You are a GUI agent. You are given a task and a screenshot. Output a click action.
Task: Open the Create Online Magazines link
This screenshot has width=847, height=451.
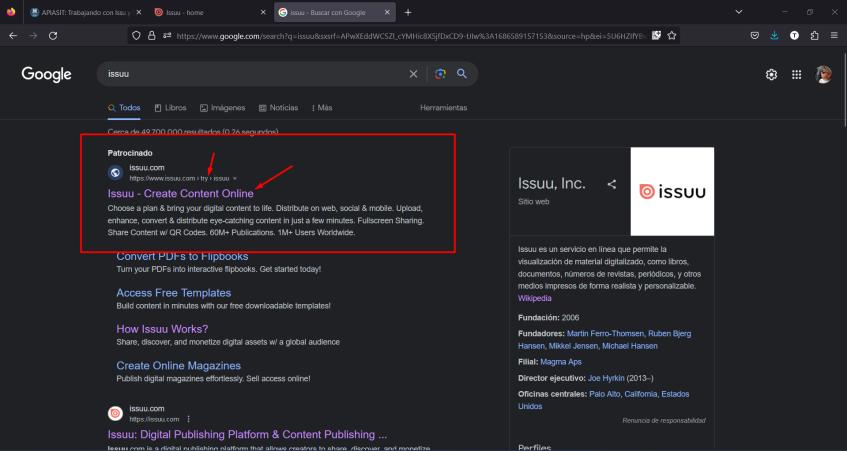click(x=178, y=366)
